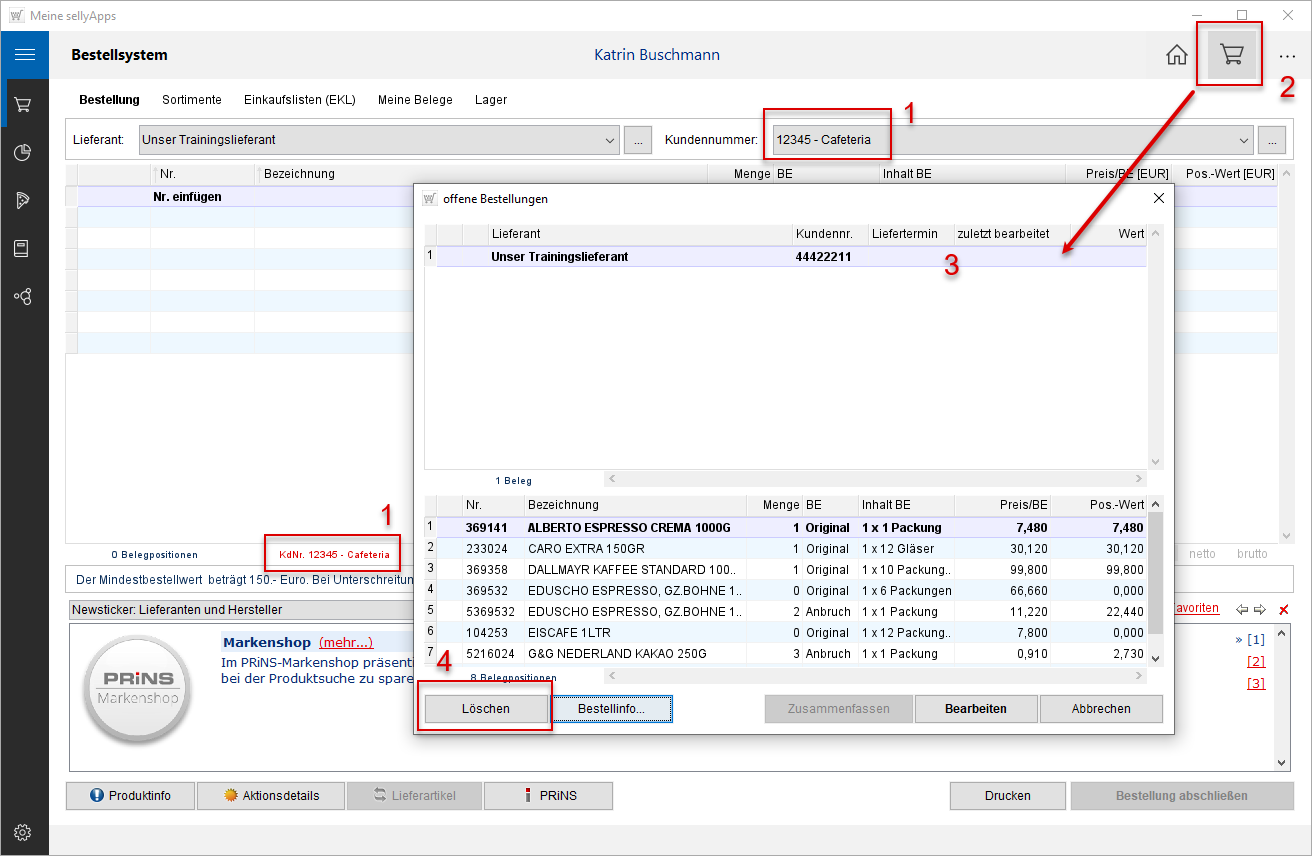This screenshot has width=1312, height=856.
Task: Open the Einkaufslisten (EKL) tab
Action: 299,100
